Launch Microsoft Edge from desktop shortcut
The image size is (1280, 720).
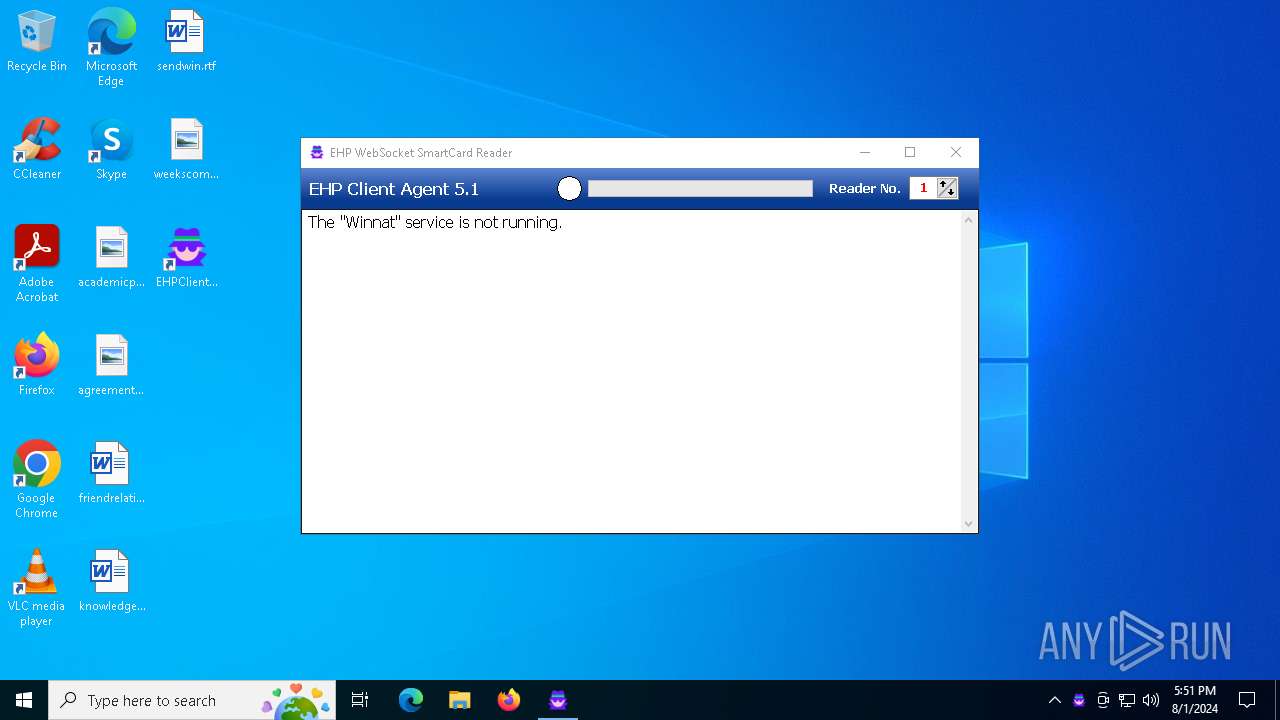pyautogui.click(x=111, y=47)
